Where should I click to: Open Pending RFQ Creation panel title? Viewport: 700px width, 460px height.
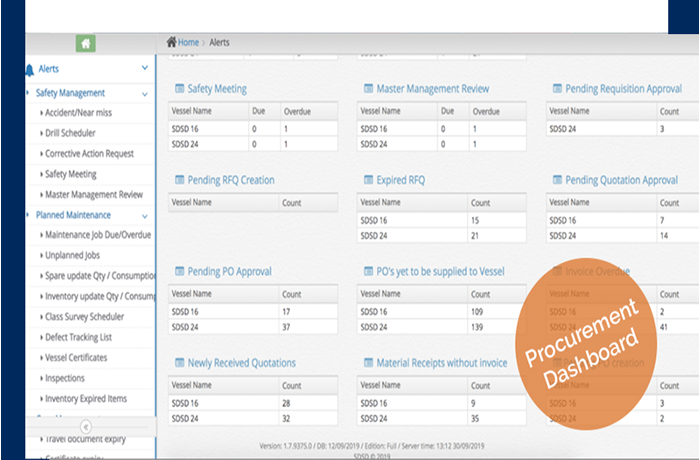pyautogui.click(x=231, y=180)
